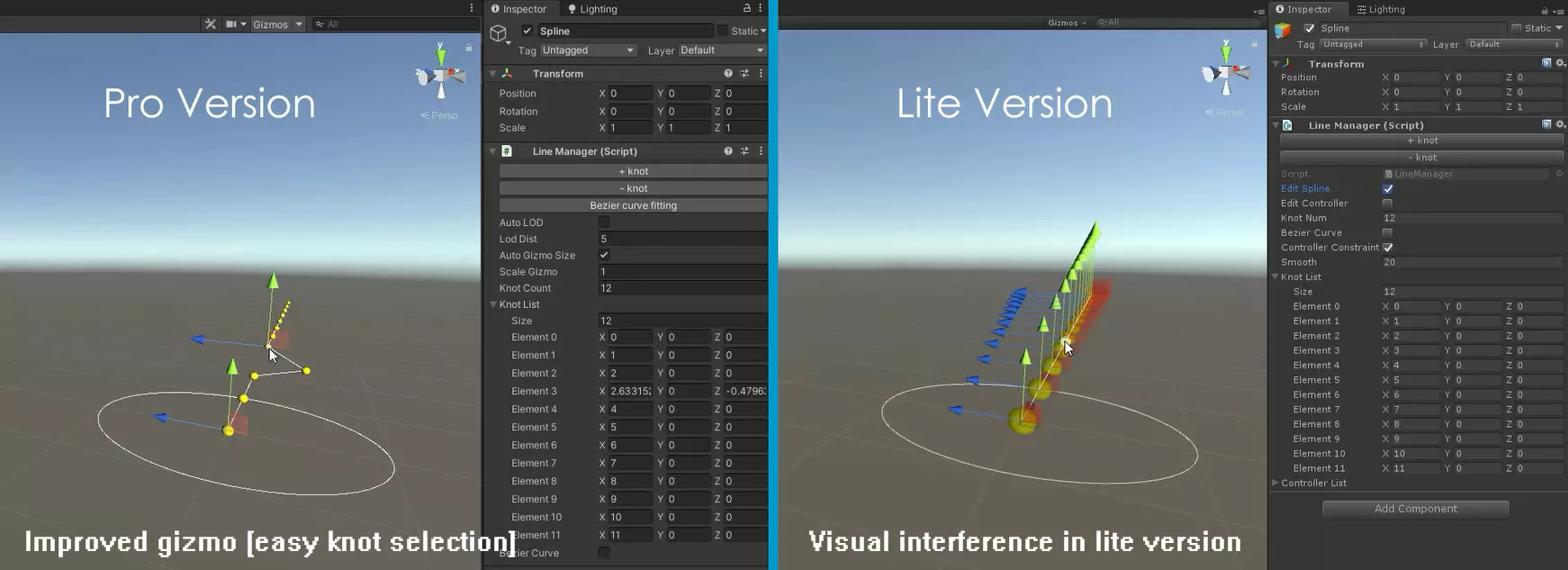The image size is (1568, 570).
Task: Collapse the Transform component in Pro Inspector
Action: coord(492,74)
